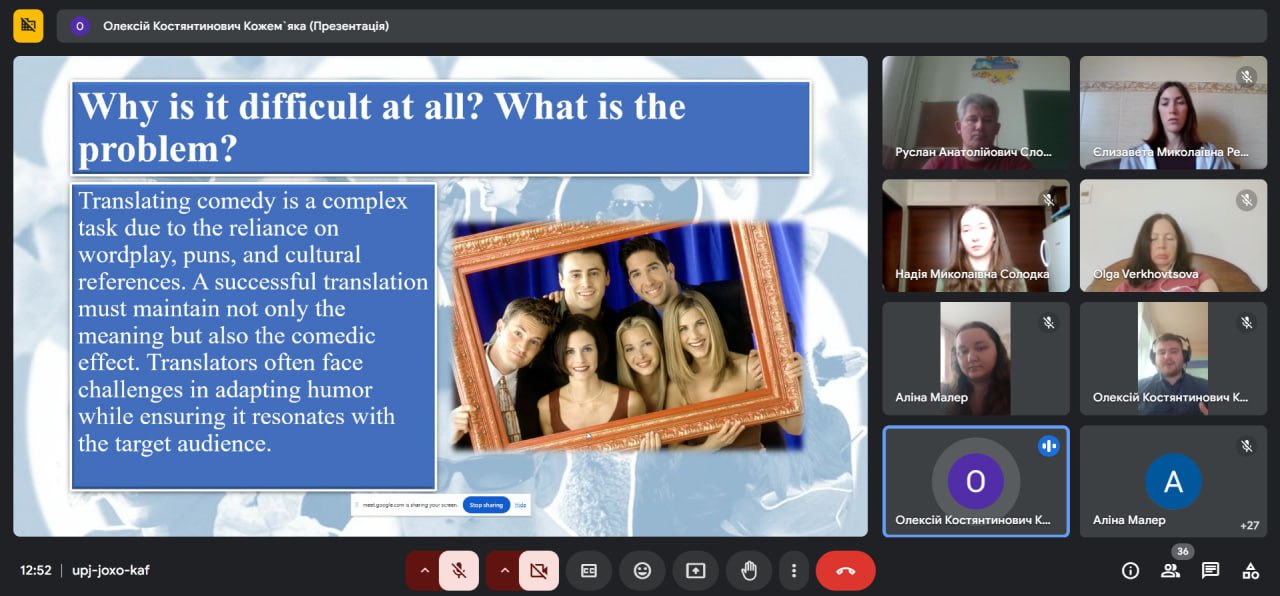Open the chat with everyone panel

pyautogui.click(x=1210, y=571)
